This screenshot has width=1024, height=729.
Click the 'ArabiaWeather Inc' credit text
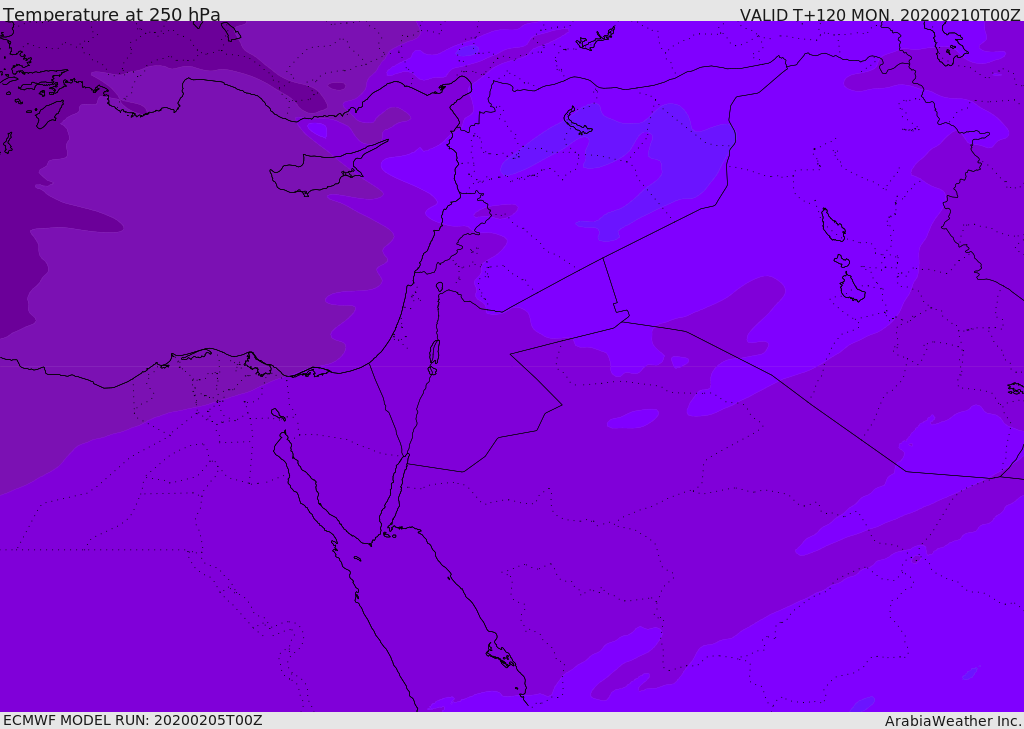(953, 721)
